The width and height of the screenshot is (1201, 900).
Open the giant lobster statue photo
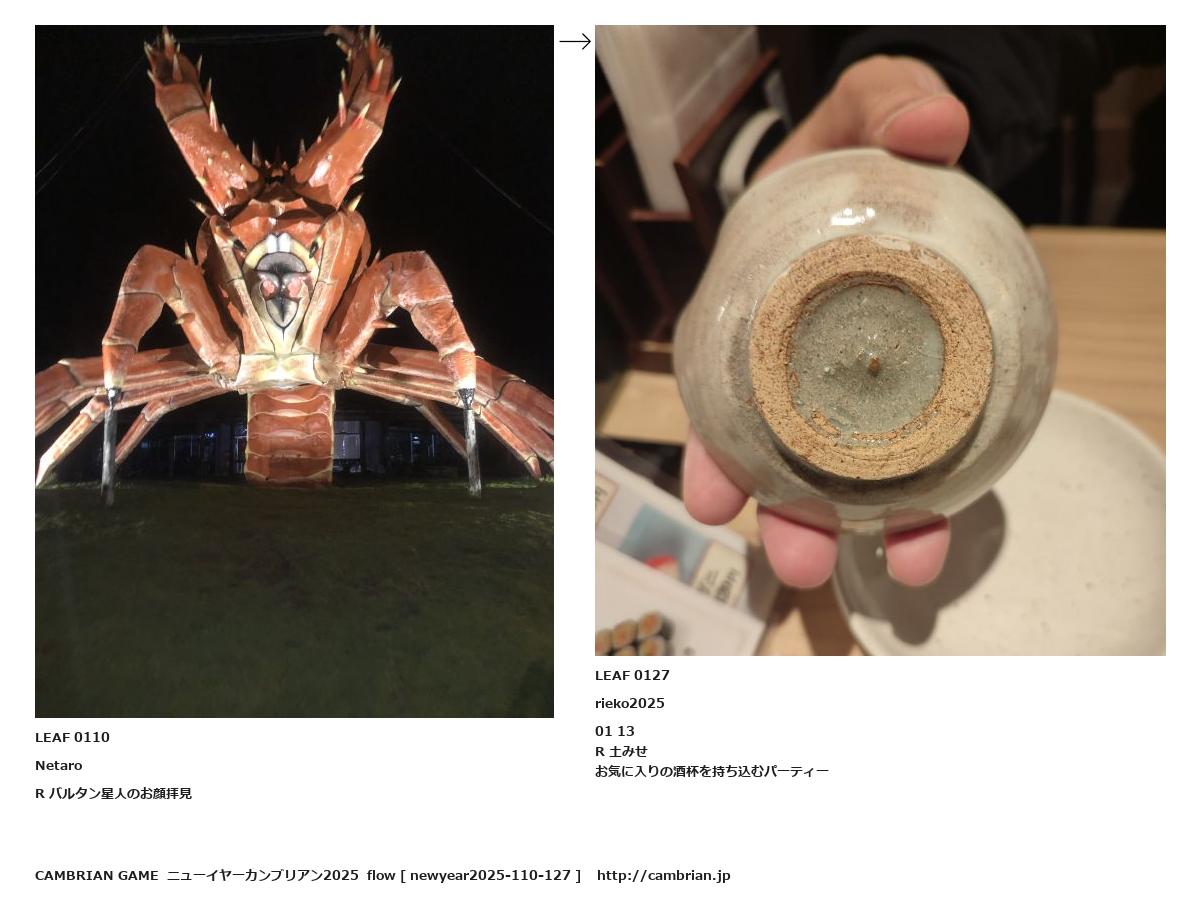(294, 371)
